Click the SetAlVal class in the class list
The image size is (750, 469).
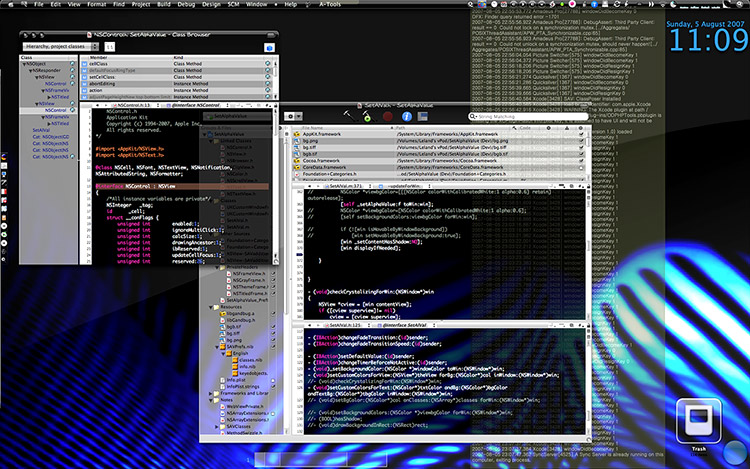[41, 130]
